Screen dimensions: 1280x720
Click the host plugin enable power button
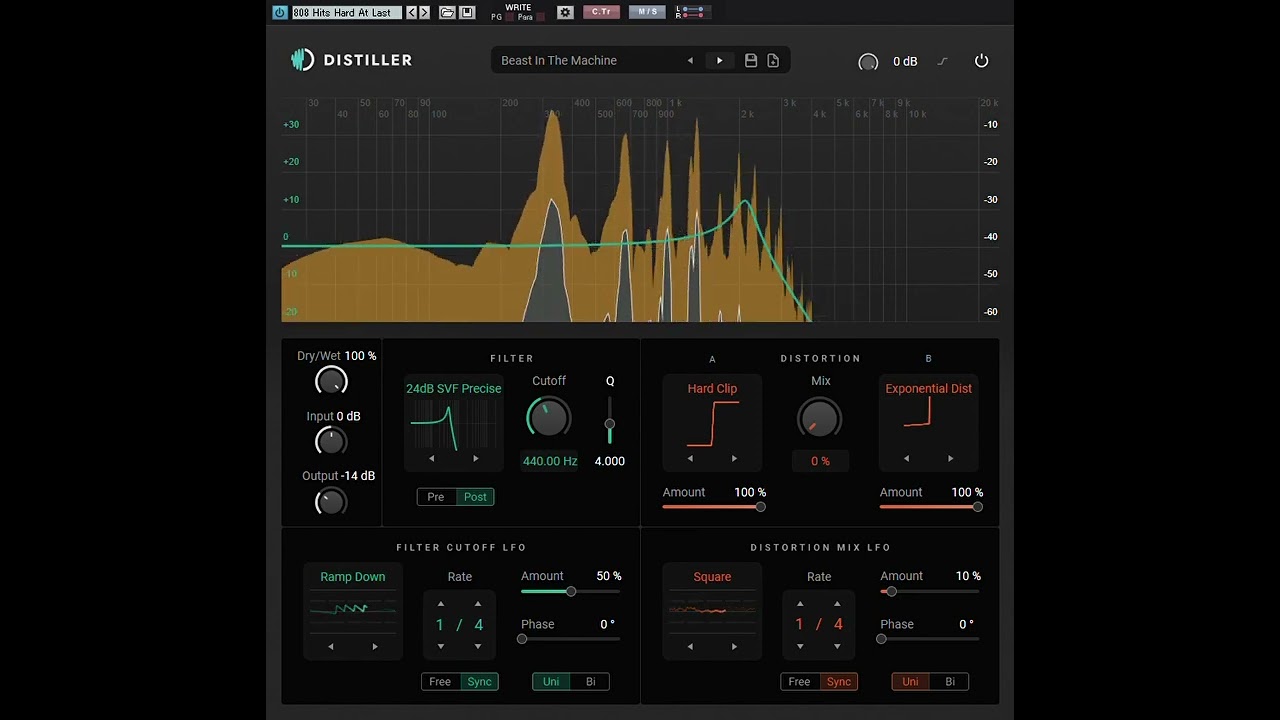280,12
